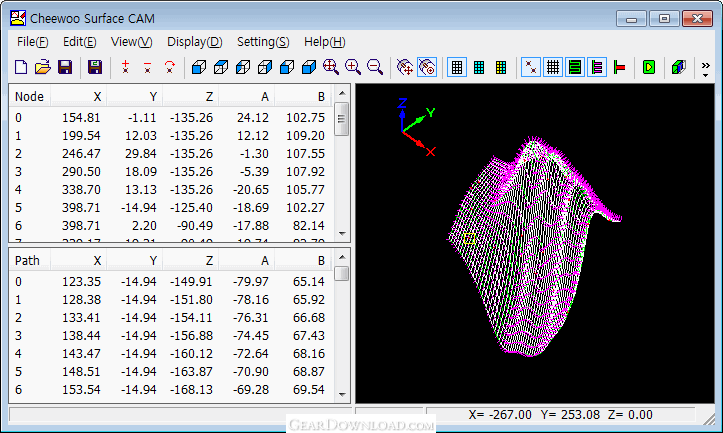This screenshot has height=433, width=723.
Task: Toggle the yellow grid table icon
Action: tap(501, 67)
